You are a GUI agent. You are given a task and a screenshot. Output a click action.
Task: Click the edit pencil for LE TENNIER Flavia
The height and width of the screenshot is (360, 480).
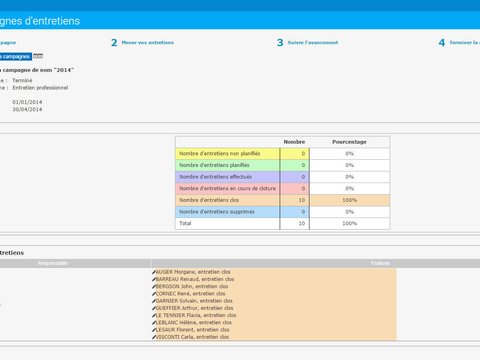tap(154, 315)
